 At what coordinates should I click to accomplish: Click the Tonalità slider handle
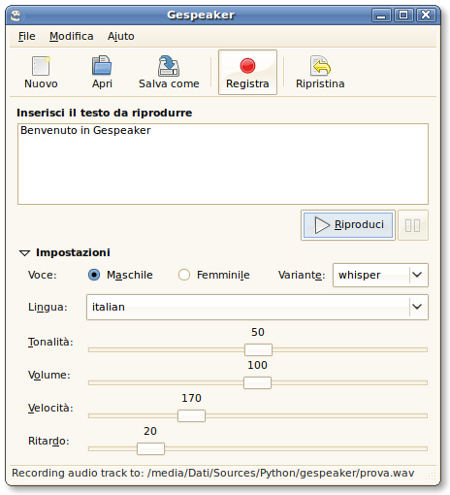[258, 350]
